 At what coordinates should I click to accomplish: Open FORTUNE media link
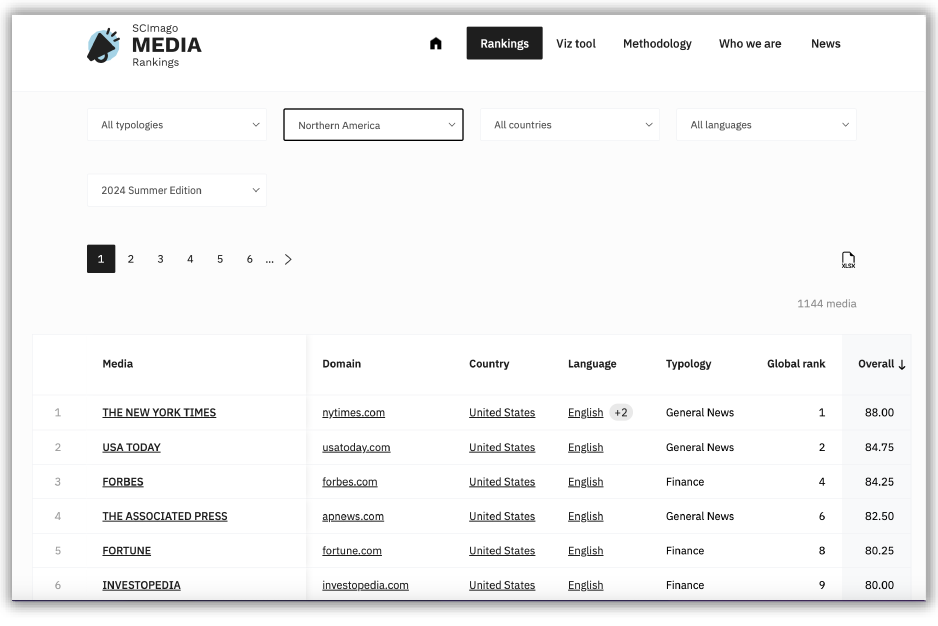pyautogui.click(x=126, y=551)
